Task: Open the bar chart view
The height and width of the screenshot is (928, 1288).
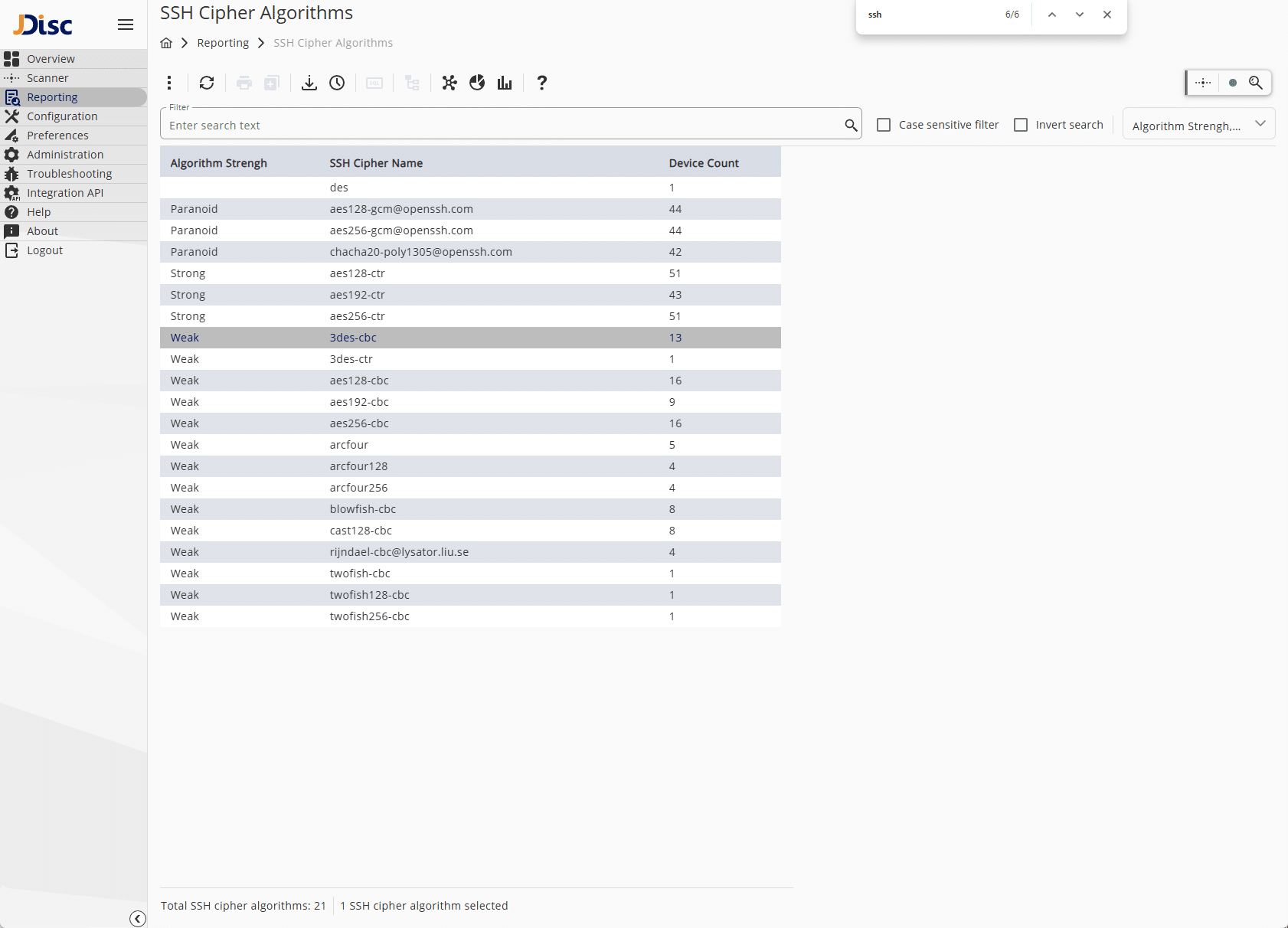Action: (504, 83)
